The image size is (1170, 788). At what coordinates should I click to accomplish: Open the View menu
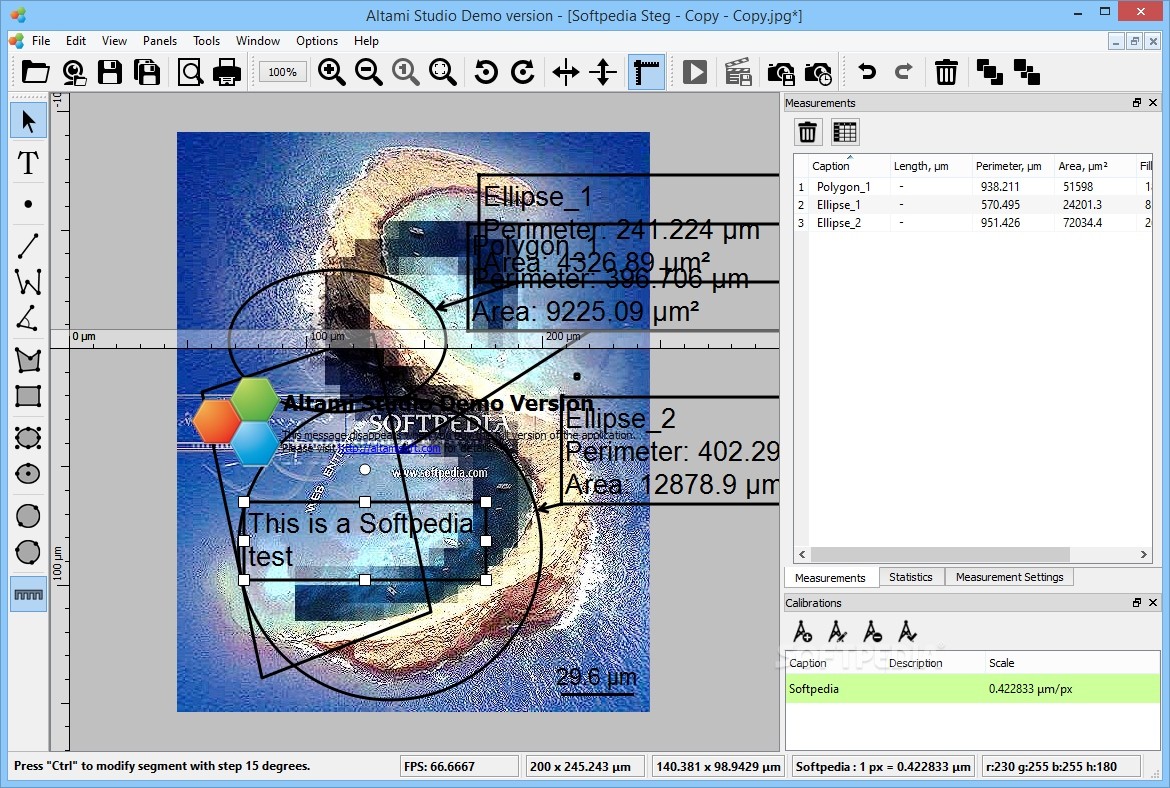pyautogui.click(x=114, y=41)
